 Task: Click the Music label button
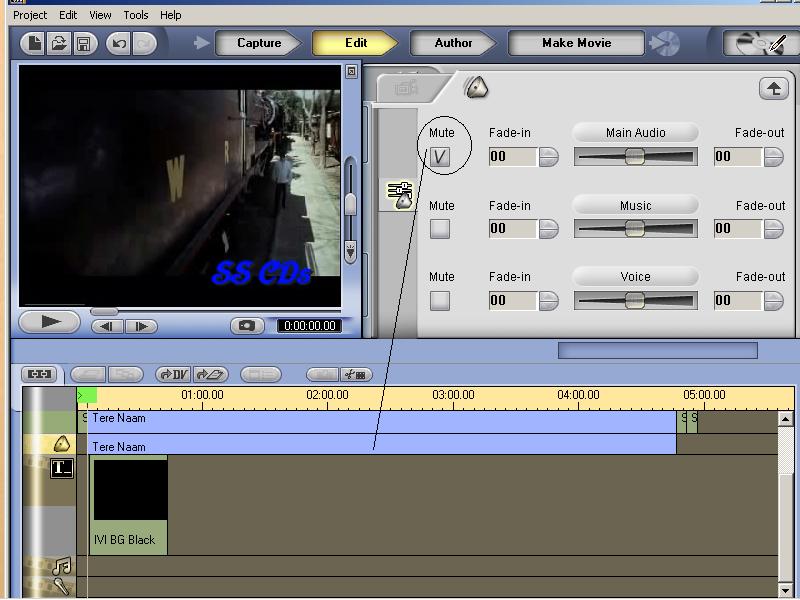[x=635, y=206]
